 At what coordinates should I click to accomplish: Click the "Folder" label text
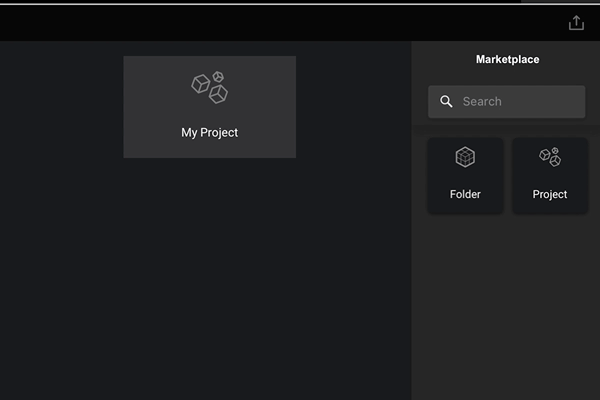tap(465, 194)
